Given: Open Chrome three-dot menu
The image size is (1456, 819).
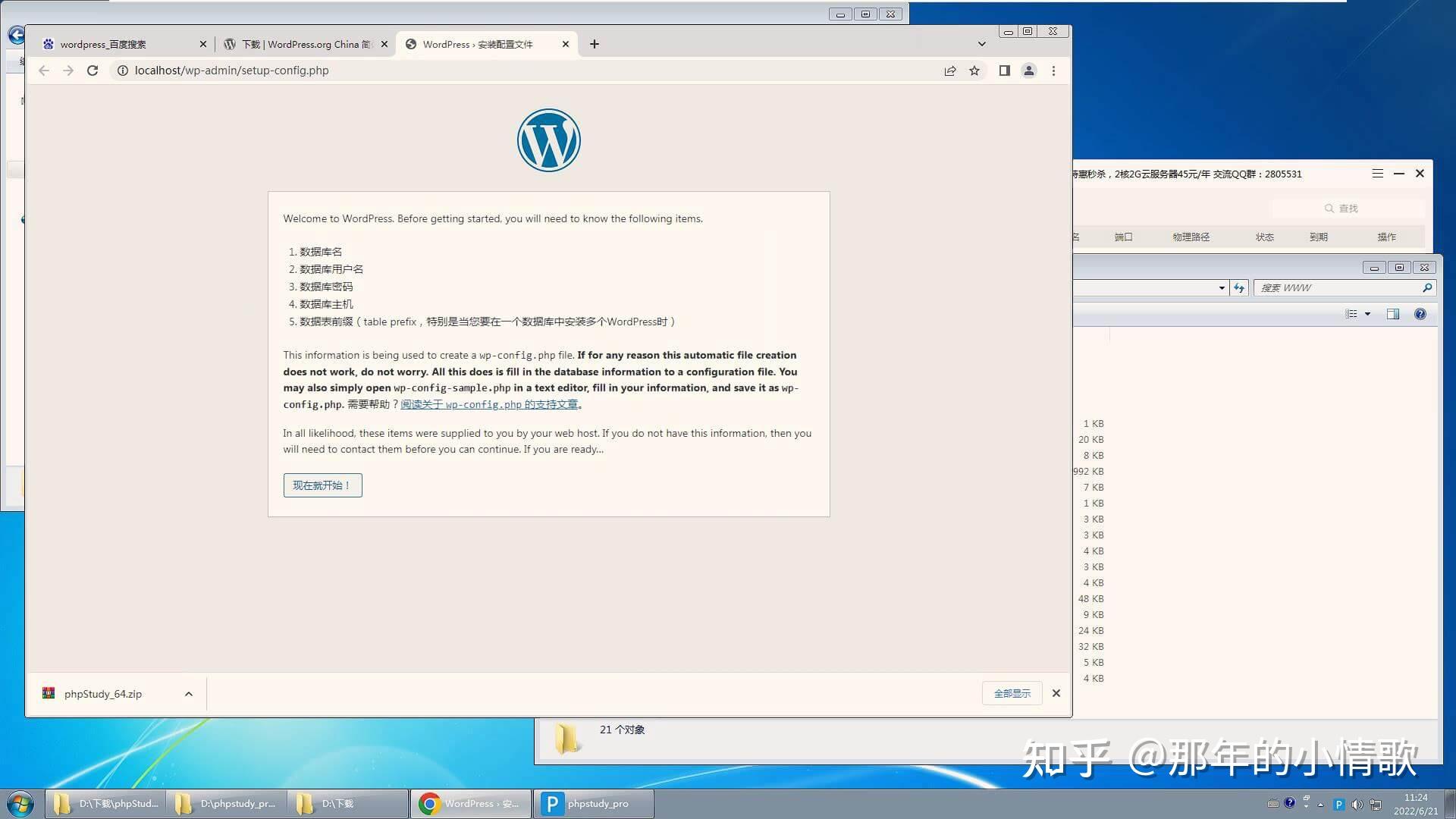Looking at the screenshot, I should coord(1053,71).
